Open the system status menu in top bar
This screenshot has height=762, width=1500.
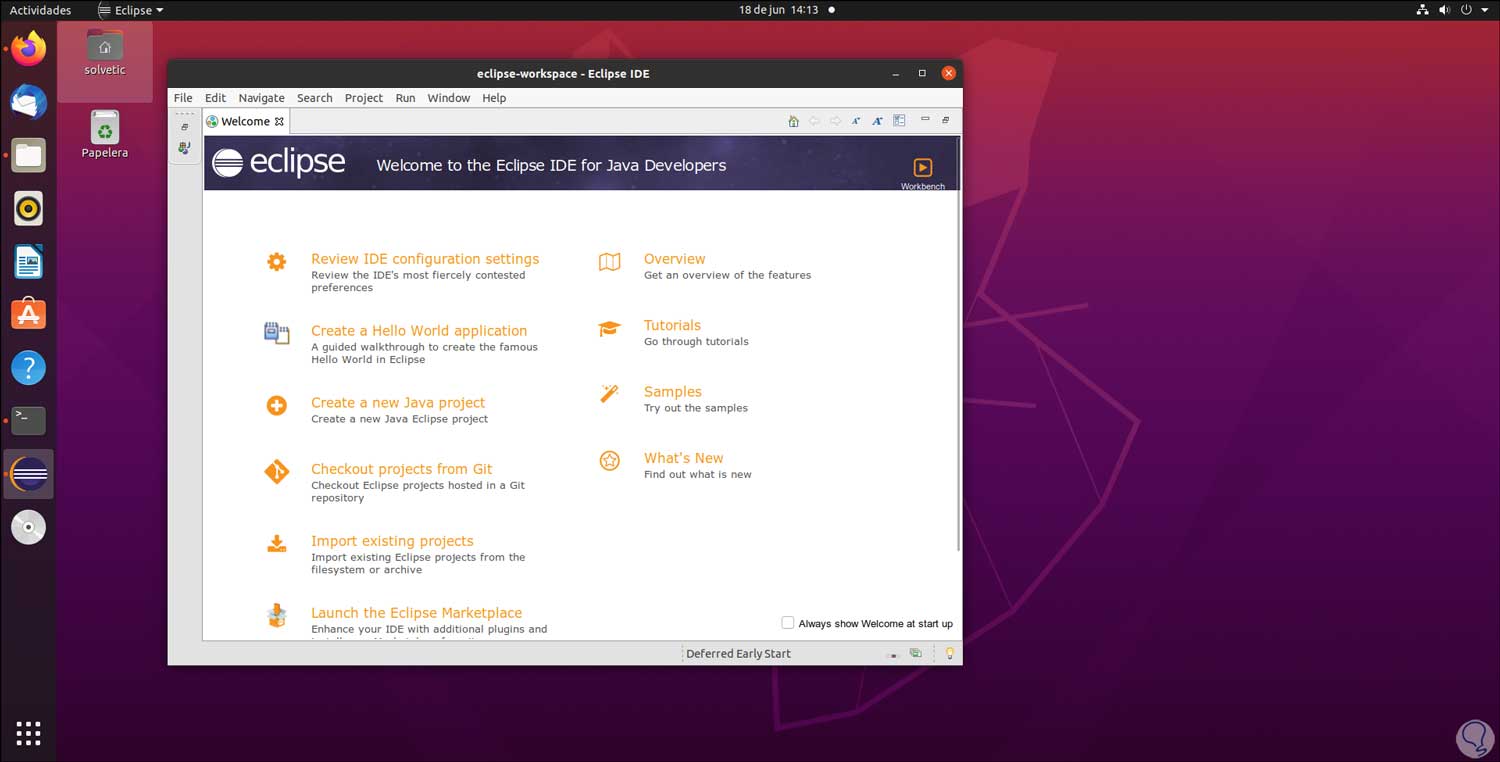point(1452,10)
